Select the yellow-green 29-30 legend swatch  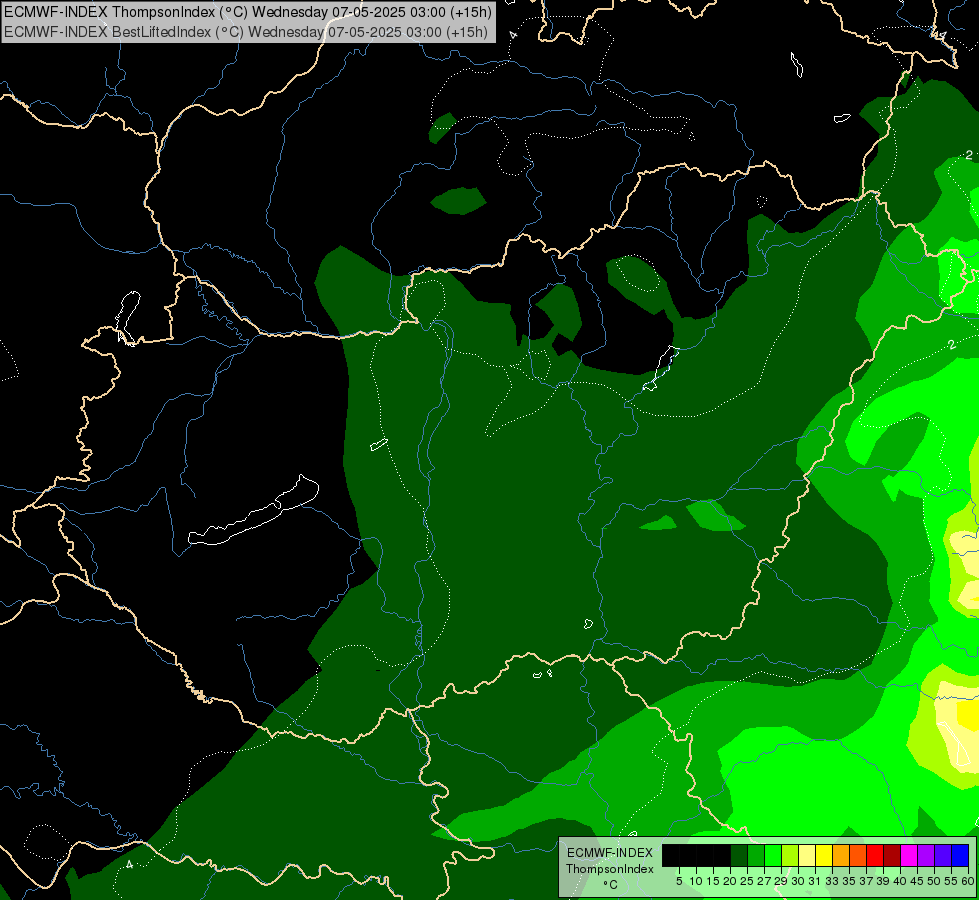(x=790, y=855)
